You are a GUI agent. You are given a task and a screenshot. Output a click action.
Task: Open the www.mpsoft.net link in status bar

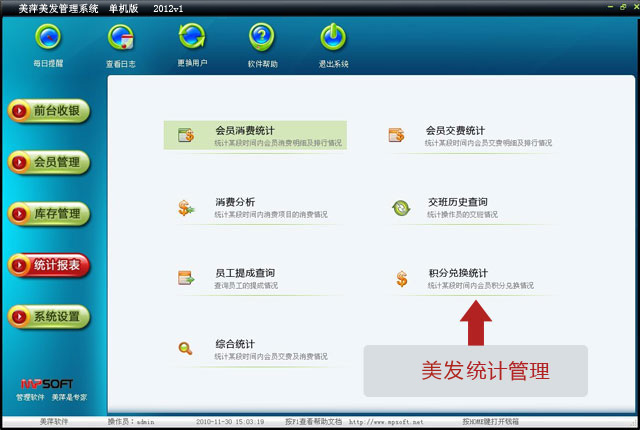tap(386, 422)
